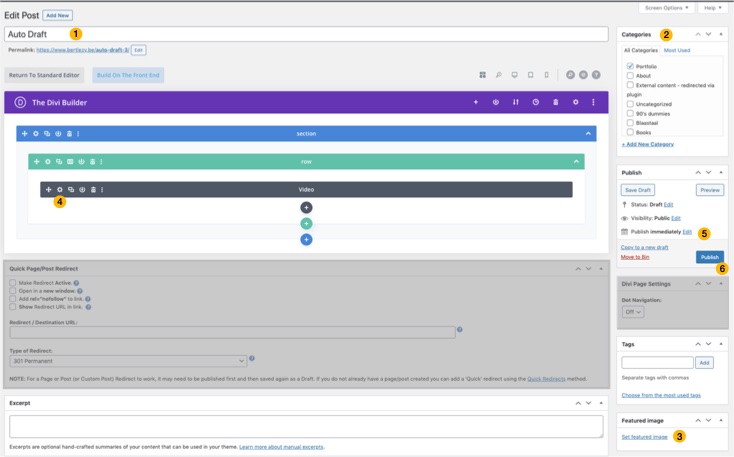Collapse the section using its chevron
734x457 pixels.
click(x=589, y=133)
